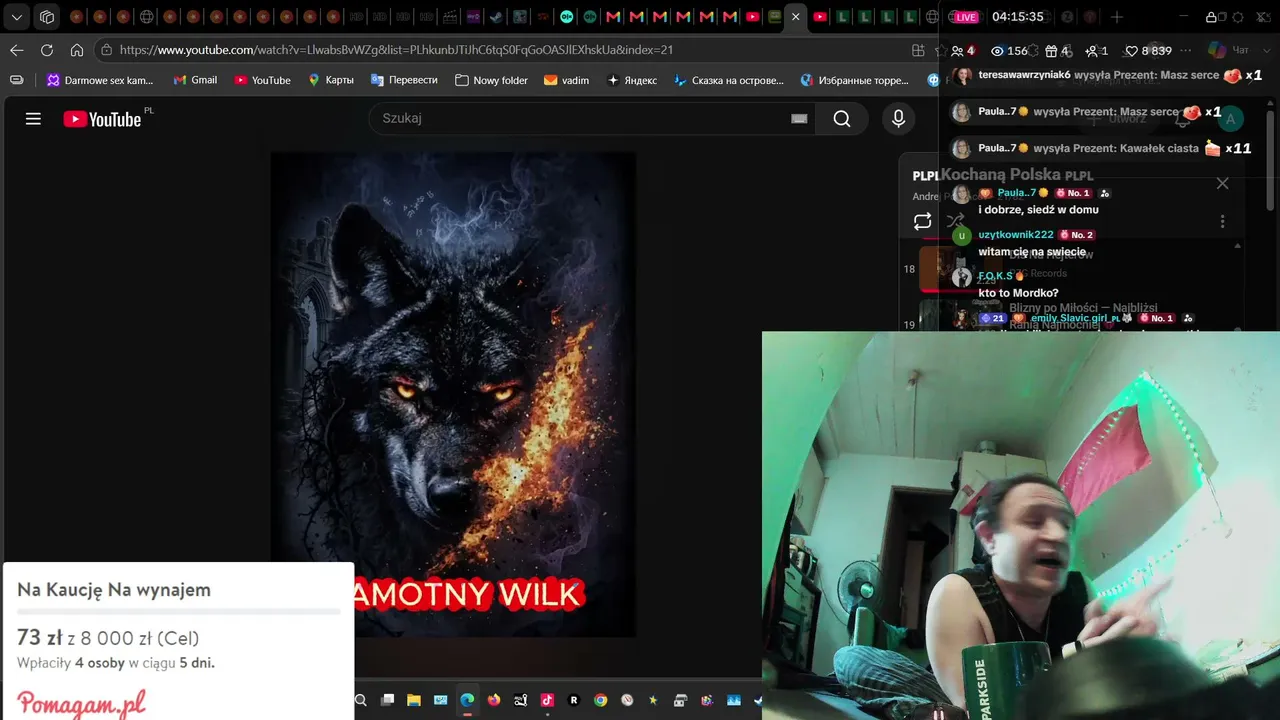Close the active YouTube browser tab
Viewport: 1280px width, 720px height.
pyautogui.click(x=795, y=17)
